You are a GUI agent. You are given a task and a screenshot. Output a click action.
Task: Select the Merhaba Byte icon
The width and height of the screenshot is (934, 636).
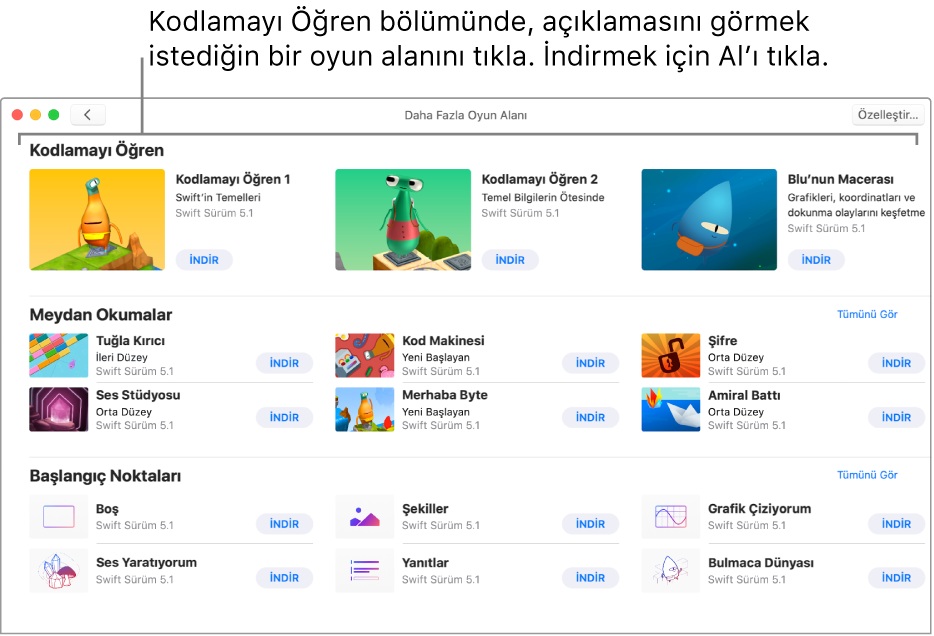[x=365, y=409]
